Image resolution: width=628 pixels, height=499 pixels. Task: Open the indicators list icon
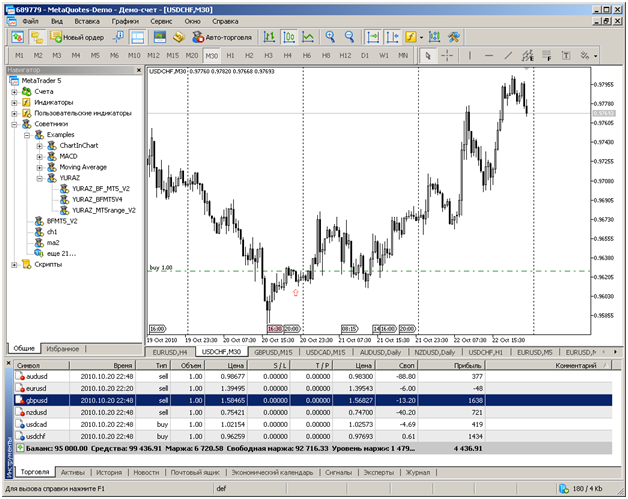point(411,37)
